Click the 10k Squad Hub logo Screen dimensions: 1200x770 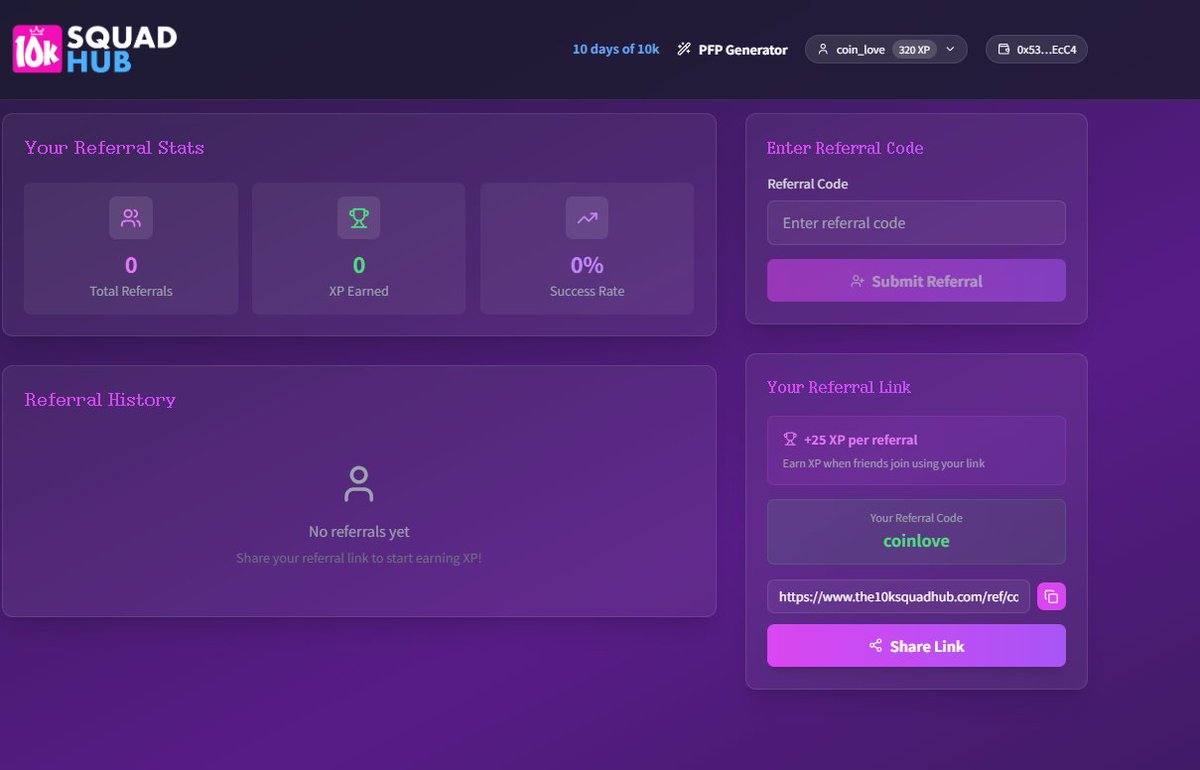tap(94, 49)
